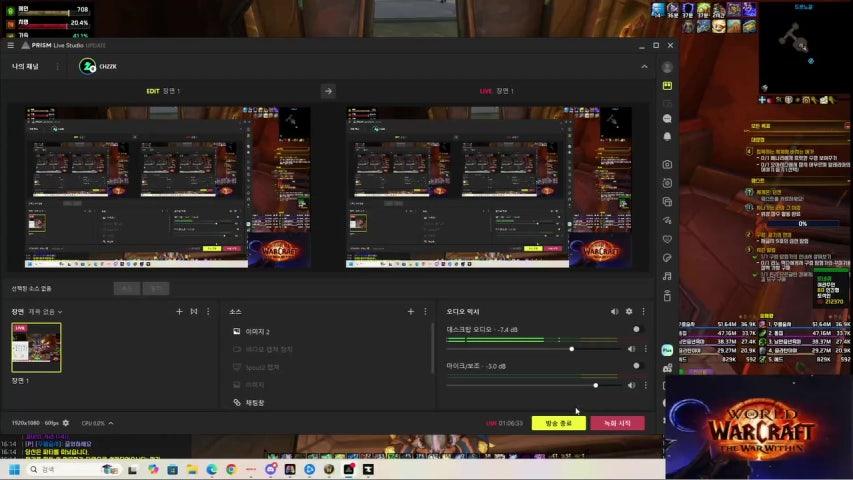
Task: Open the sticker palette icon in sidebar
Action: click(667, 257)
